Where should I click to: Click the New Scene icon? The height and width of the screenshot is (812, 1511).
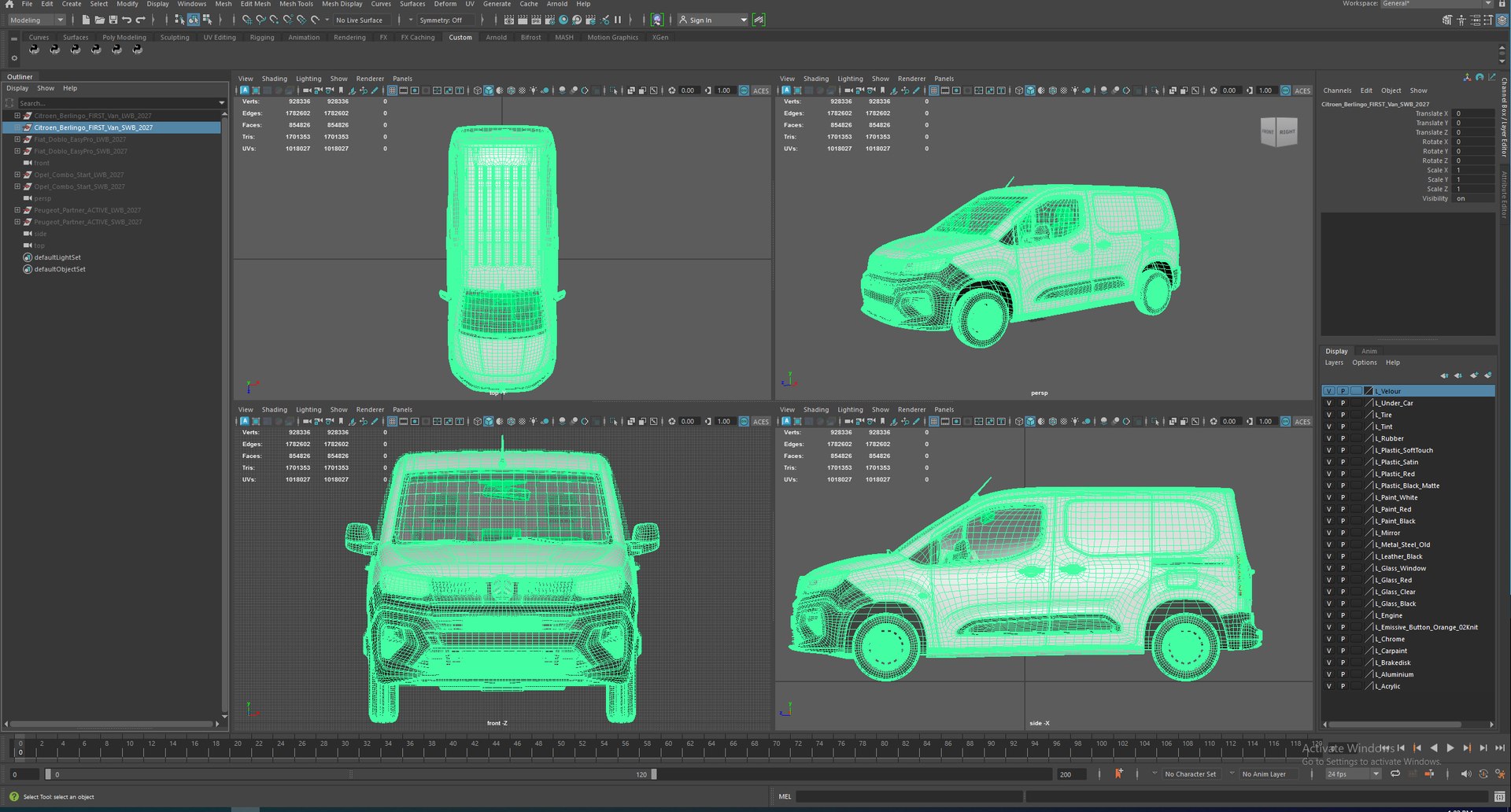[x=86, y=20]
